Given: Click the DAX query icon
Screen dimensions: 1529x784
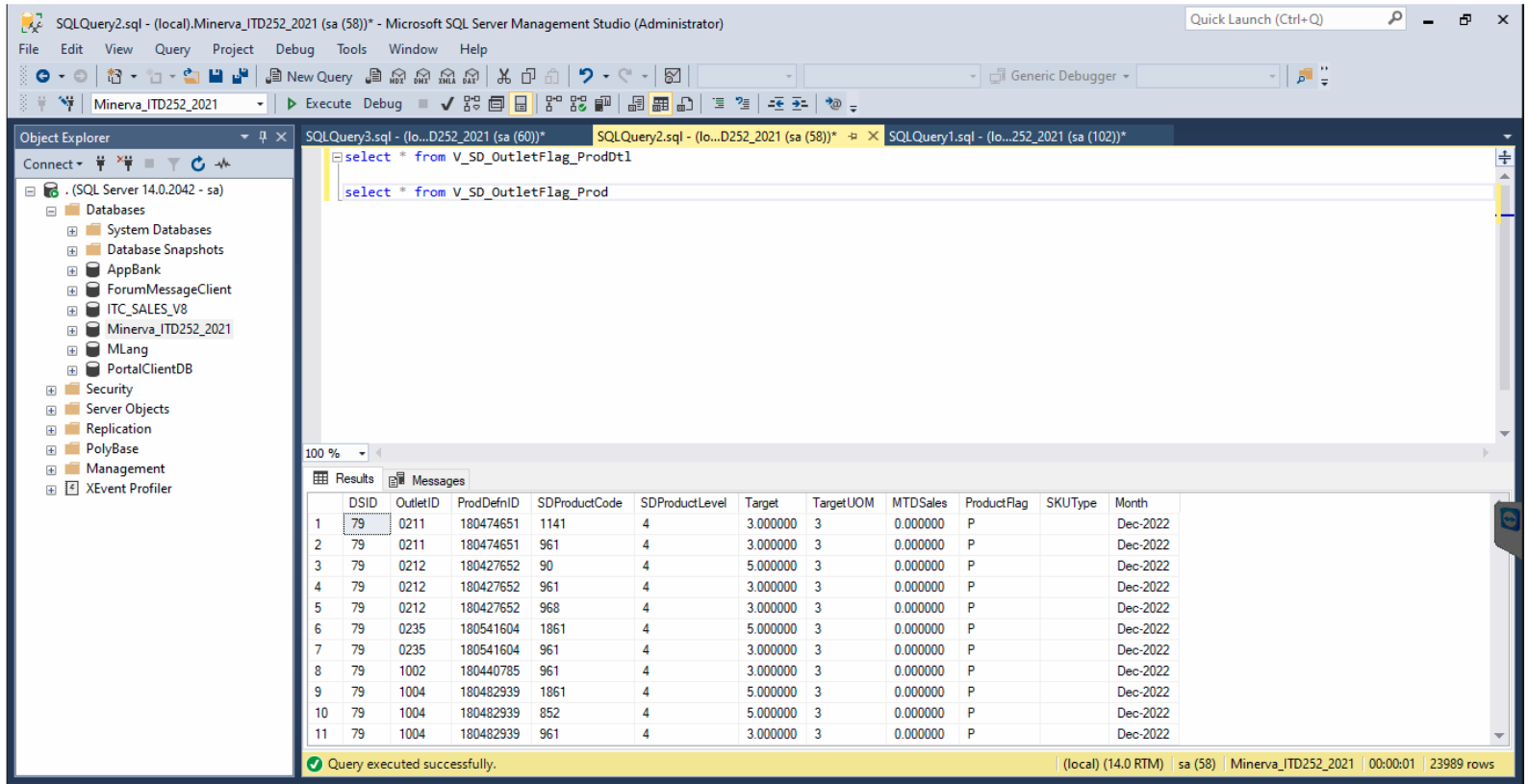Looking at the screenshot, I should 471,76.
